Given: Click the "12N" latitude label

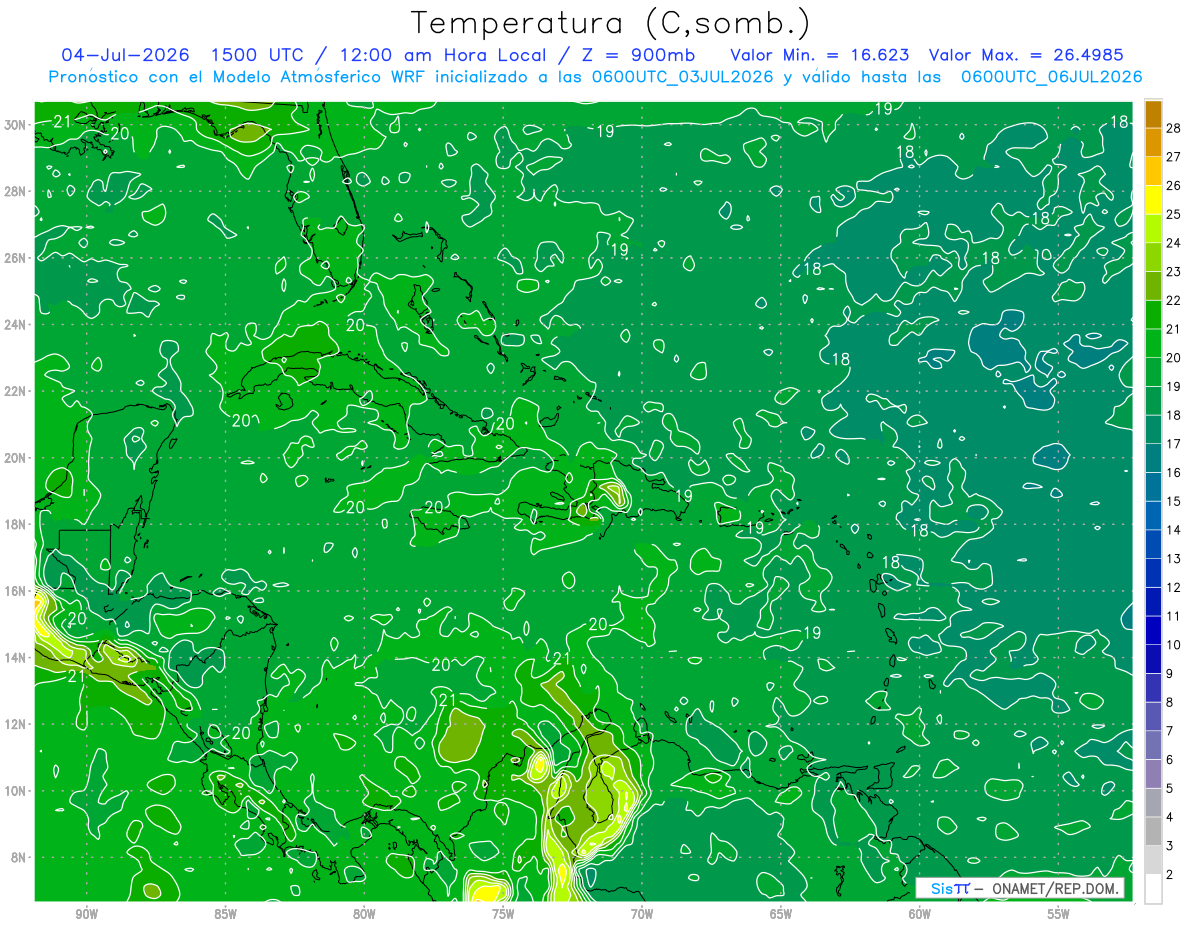Looking at the screenshot, I should (x=15, y=724).
